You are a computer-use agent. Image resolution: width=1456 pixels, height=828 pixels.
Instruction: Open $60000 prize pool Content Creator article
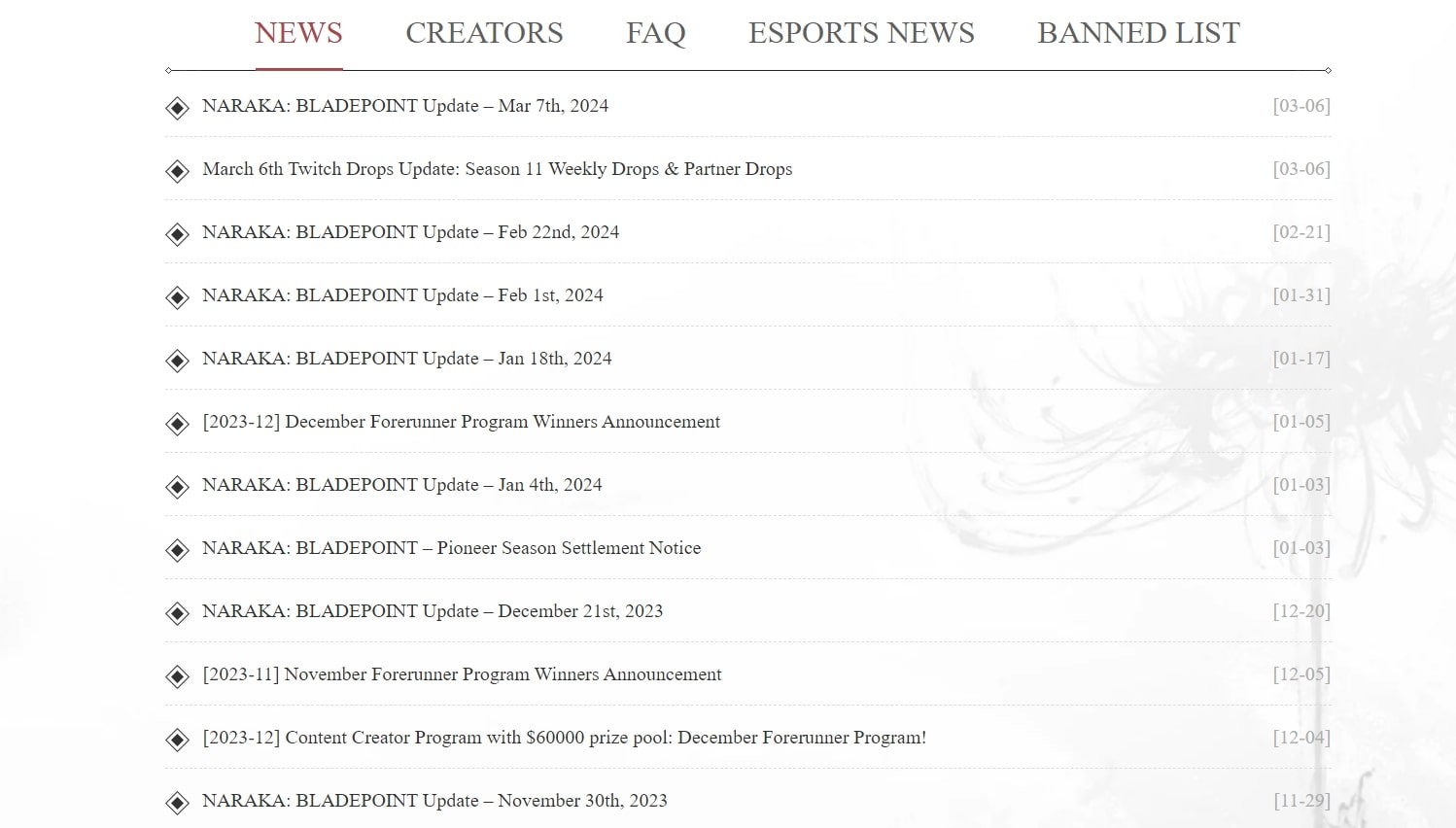pyautogui.click(x=564, y=738)
